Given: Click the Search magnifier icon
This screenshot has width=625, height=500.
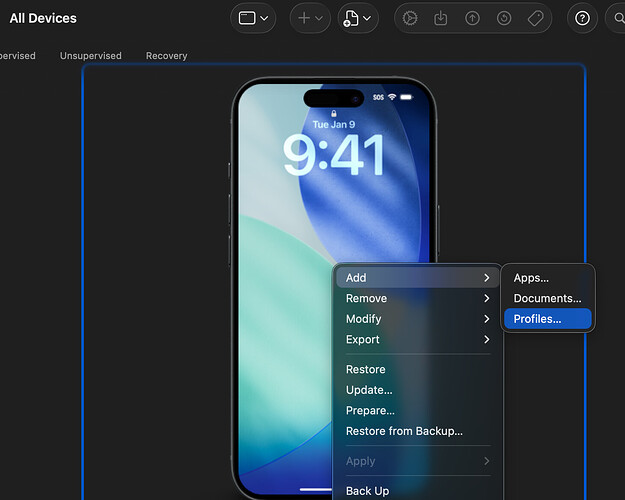Looking at the screenshot, I should 617,18.
